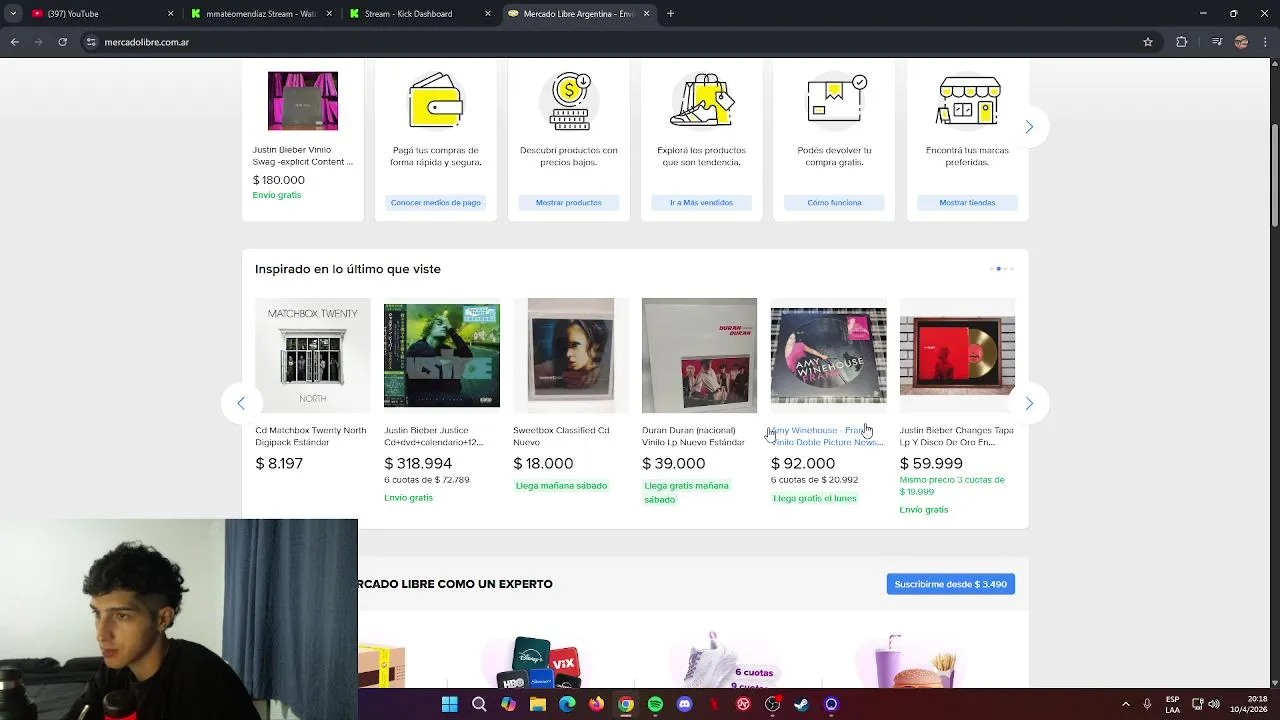
Task: Open Steam from taskbar
Action: point(801,704)
